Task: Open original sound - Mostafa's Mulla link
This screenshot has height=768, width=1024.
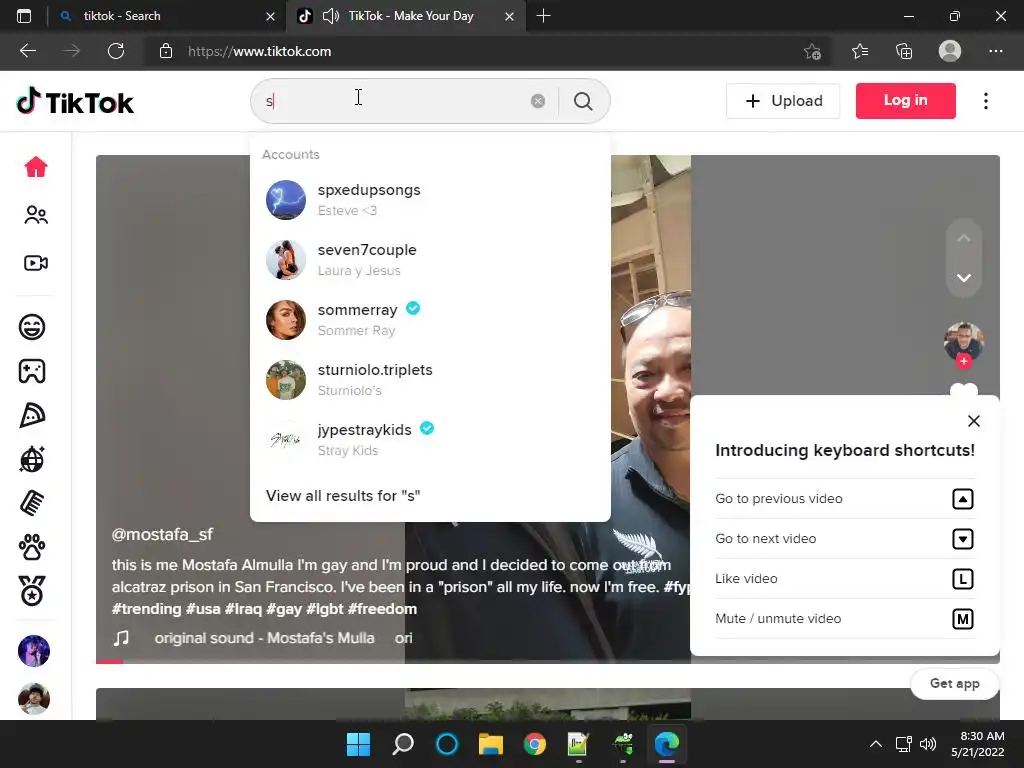Action: click(x=264, y=638)
